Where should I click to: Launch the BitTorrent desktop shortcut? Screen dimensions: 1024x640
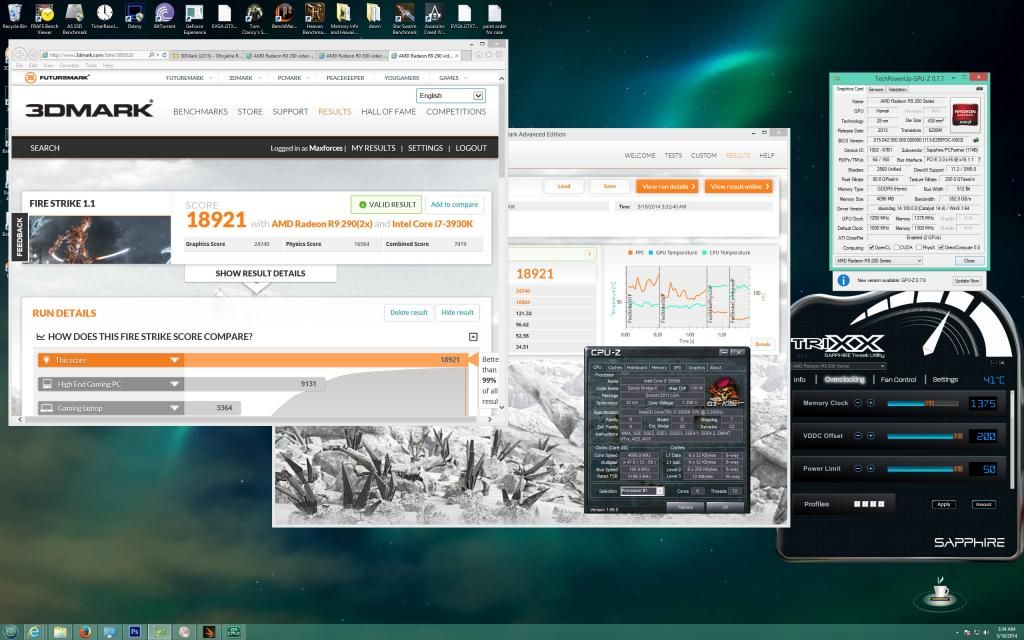[164, 15]
